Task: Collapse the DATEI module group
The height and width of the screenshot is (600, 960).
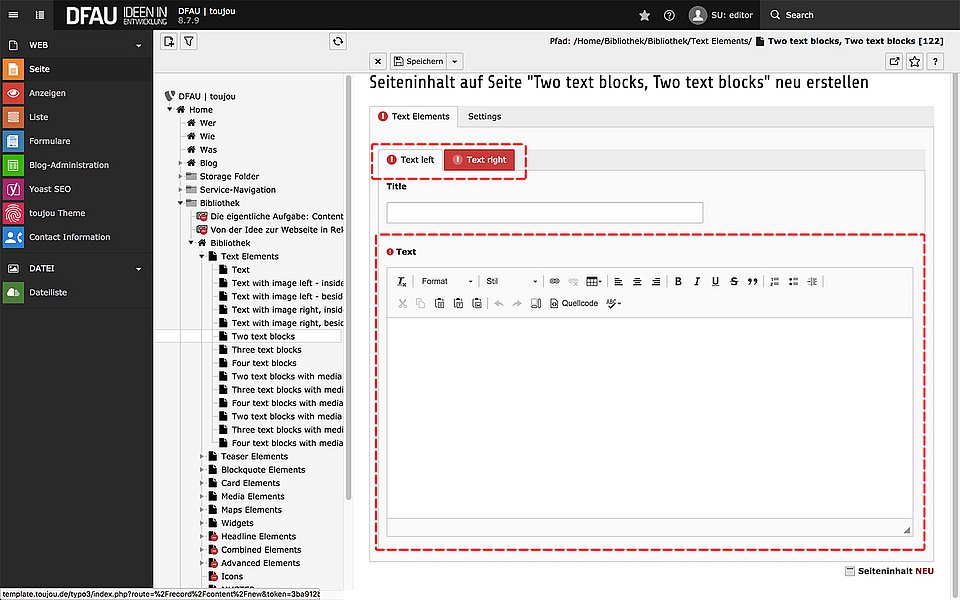Action: (138, 269)
